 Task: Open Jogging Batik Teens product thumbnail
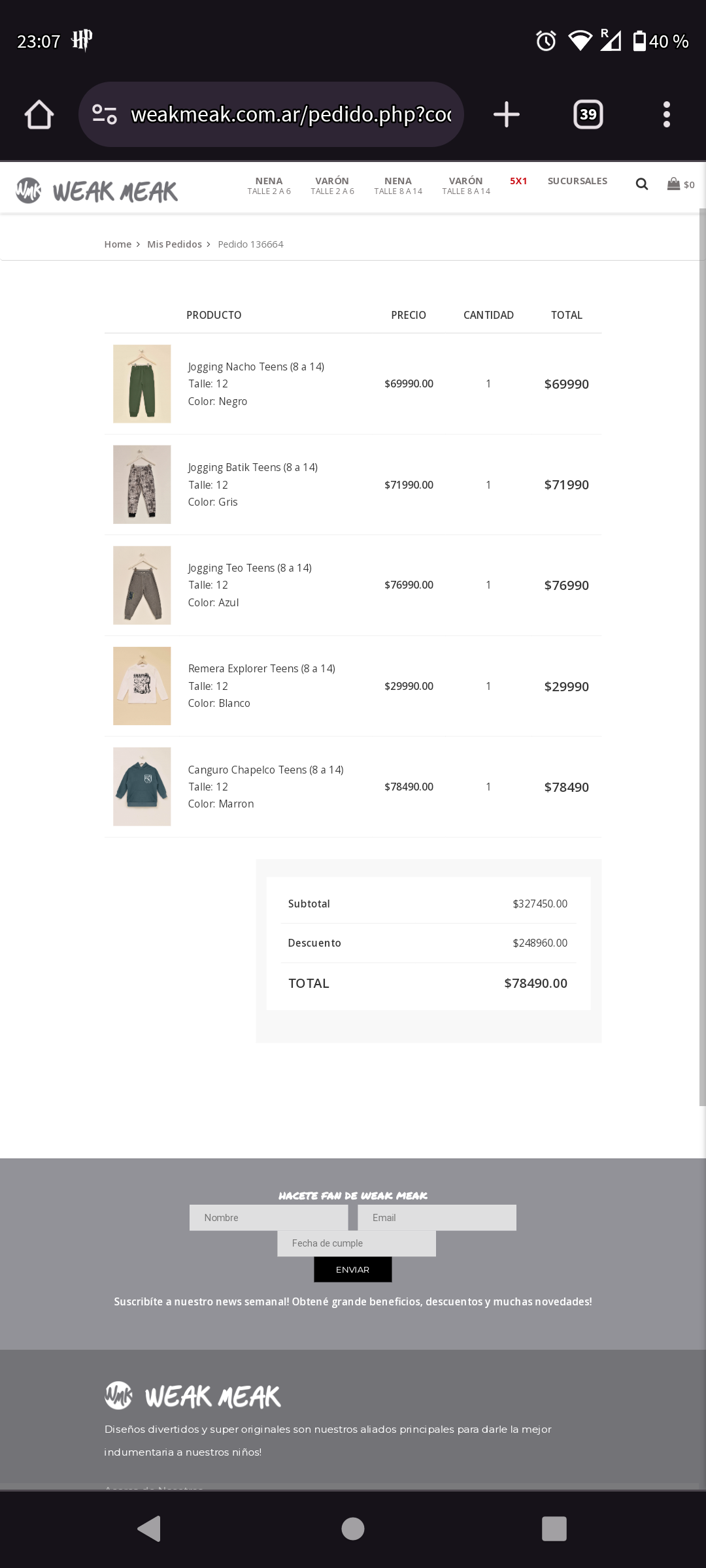coord(142,485)
